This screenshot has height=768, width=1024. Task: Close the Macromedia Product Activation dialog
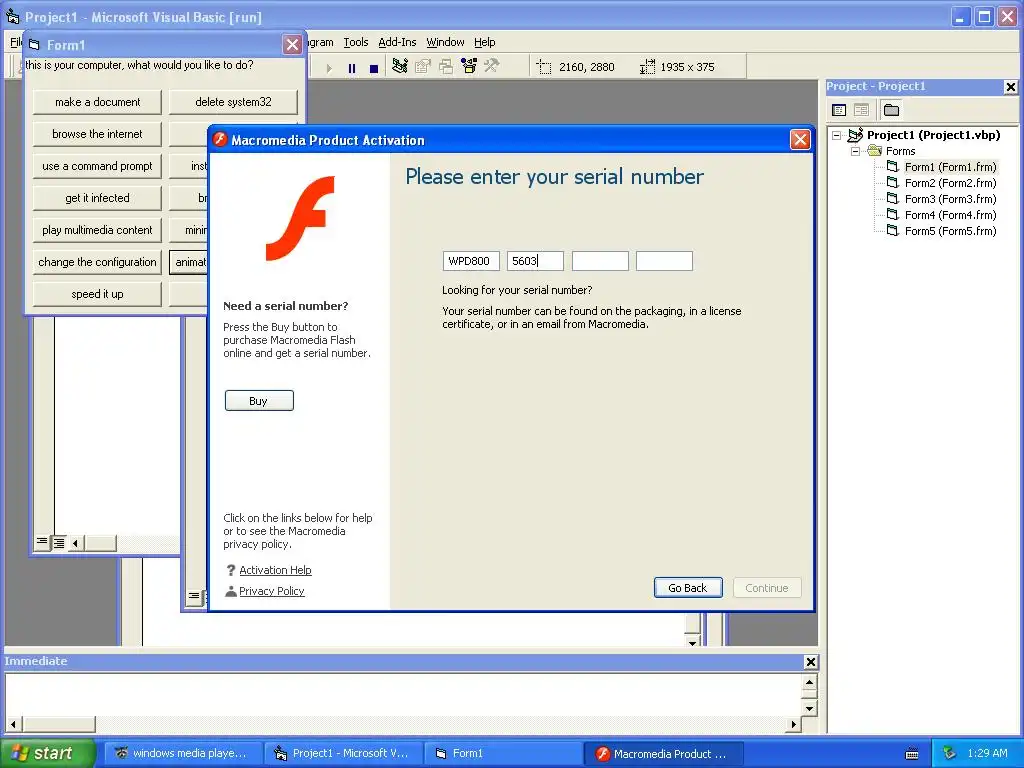pos(800,140)
